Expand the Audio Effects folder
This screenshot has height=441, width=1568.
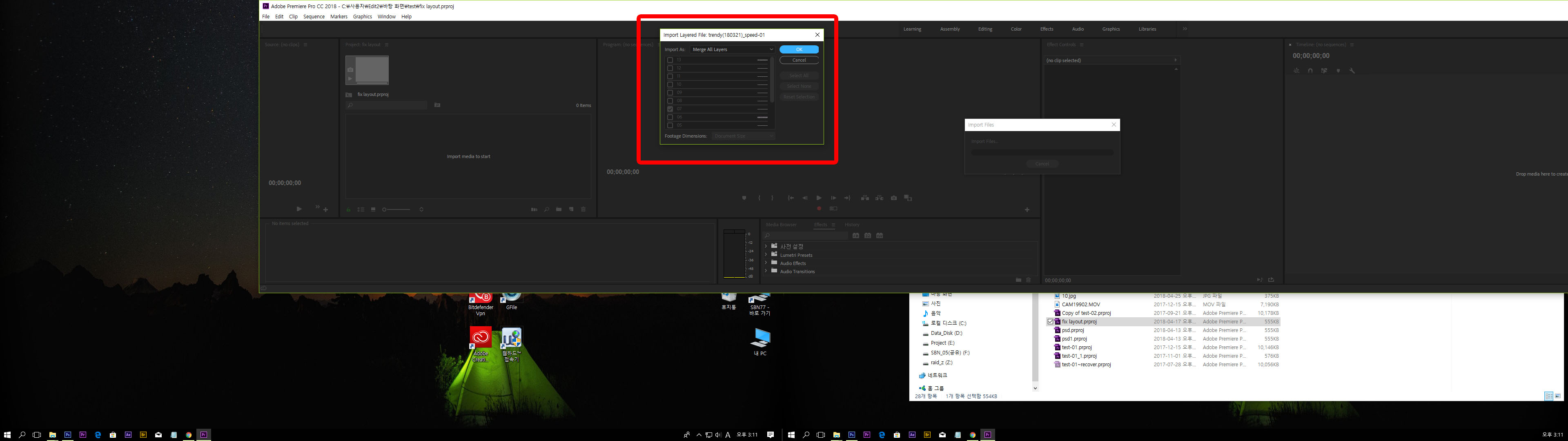(x=766, y=263)
